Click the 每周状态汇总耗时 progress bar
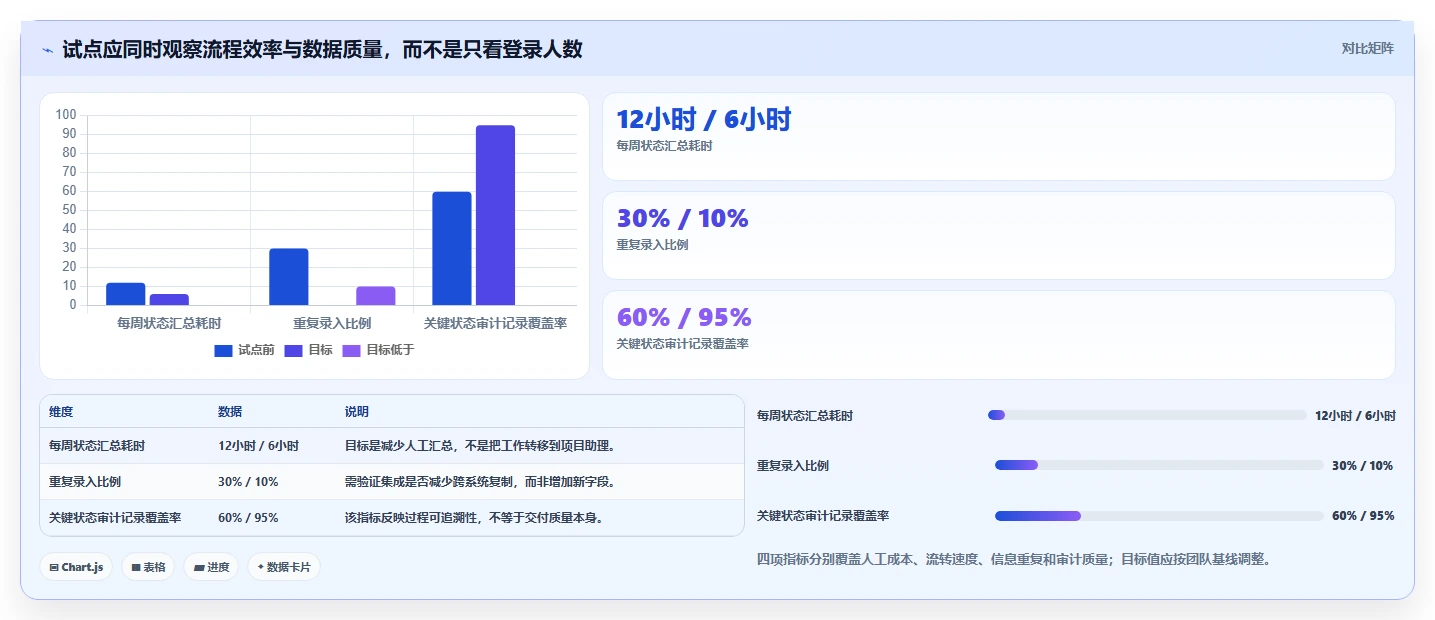The image size is (1435, 620). tap(1147, 415)
